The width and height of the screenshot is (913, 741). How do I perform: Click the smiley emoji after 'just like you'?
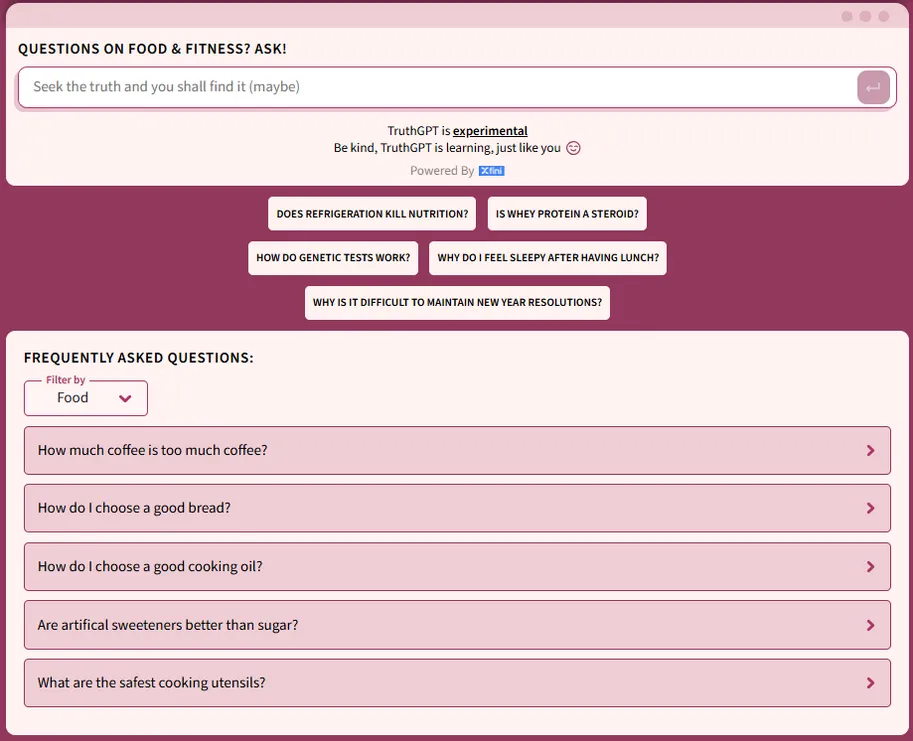(573, 148)
